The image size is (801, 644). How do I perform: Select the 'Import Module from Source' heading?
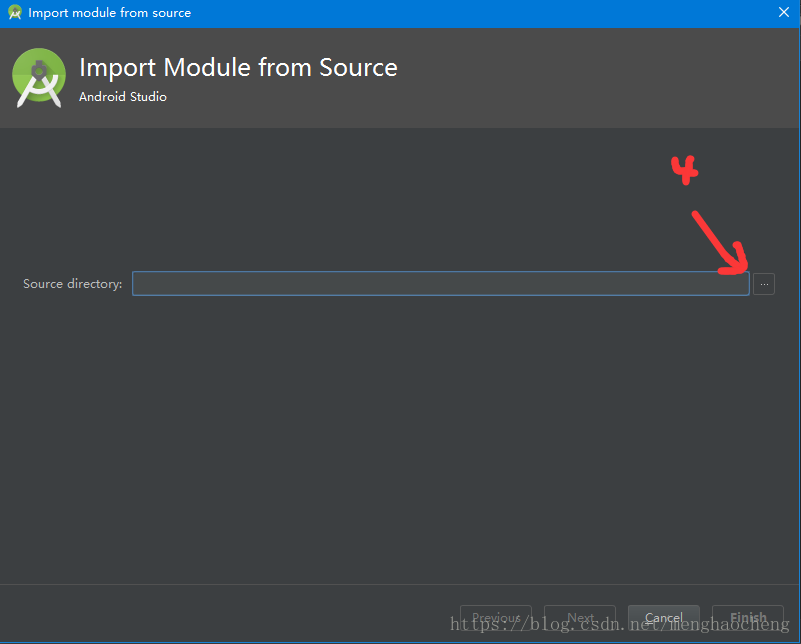pos(238,67)
